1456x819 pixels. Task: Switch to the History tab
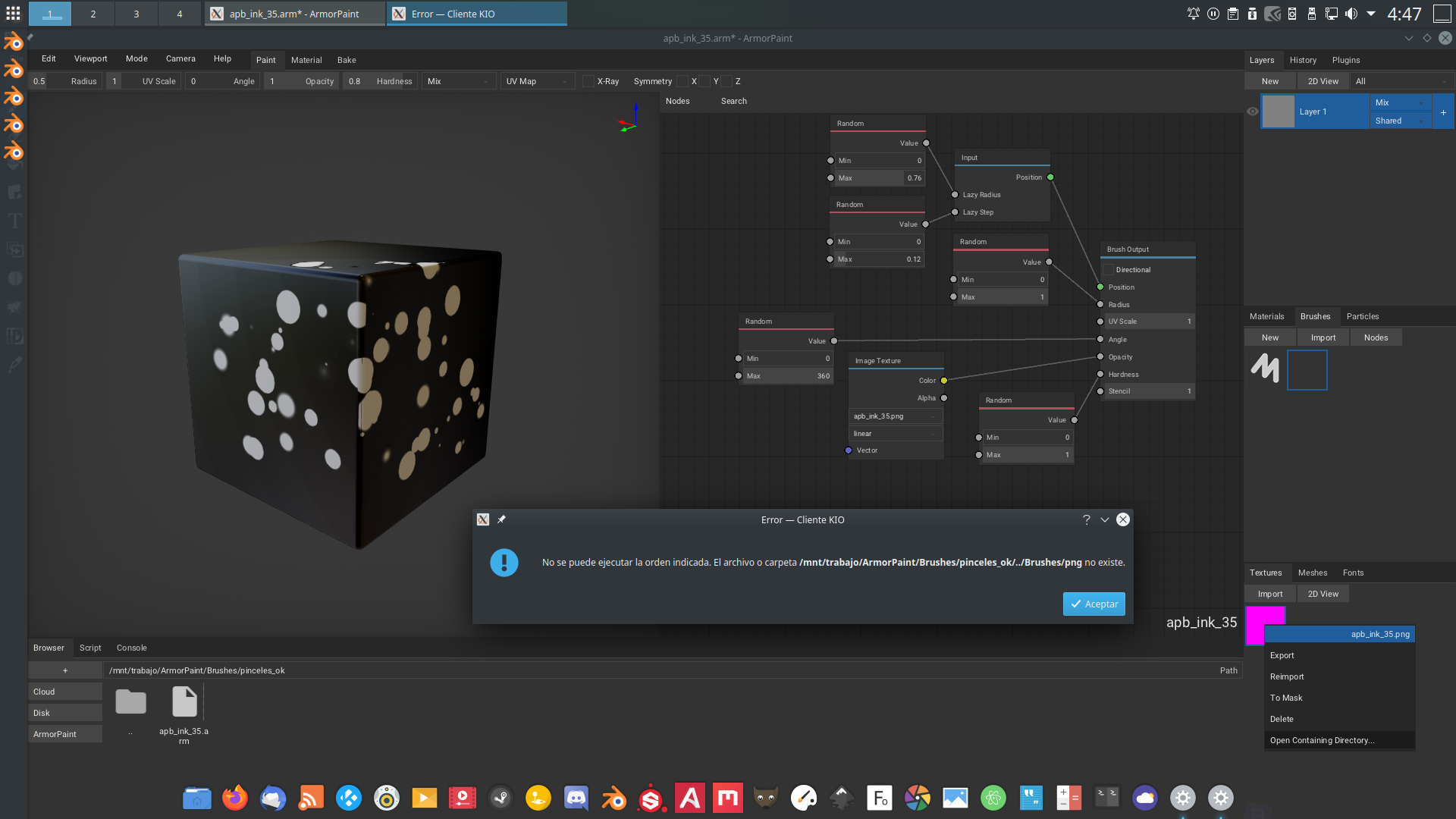(x=1303, y=60)
